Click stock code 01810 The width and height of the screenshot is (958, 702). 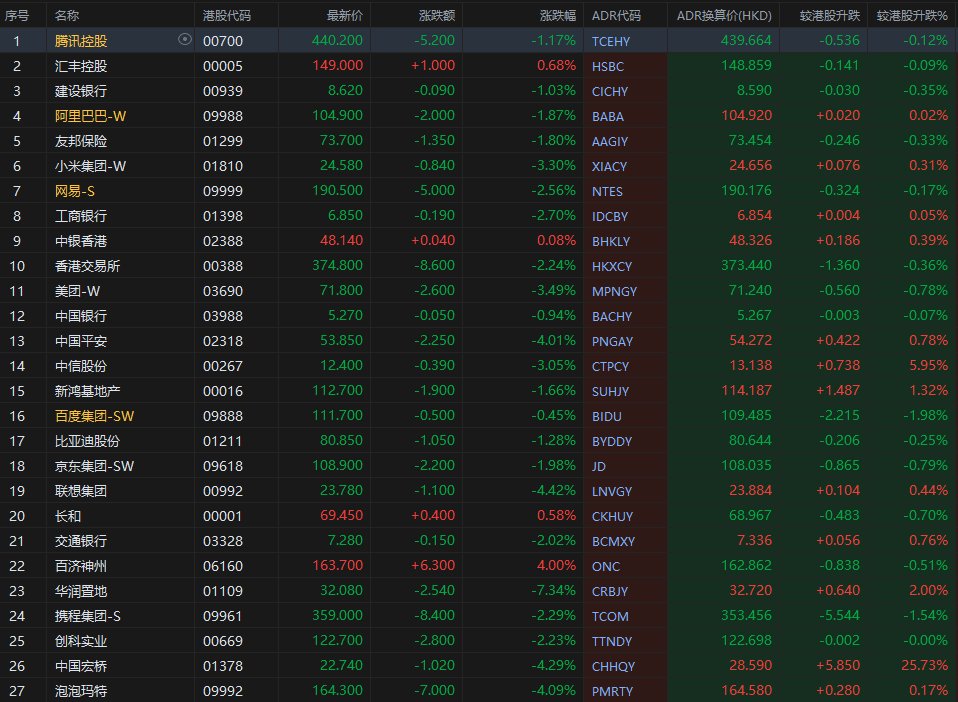coord(222,166)
